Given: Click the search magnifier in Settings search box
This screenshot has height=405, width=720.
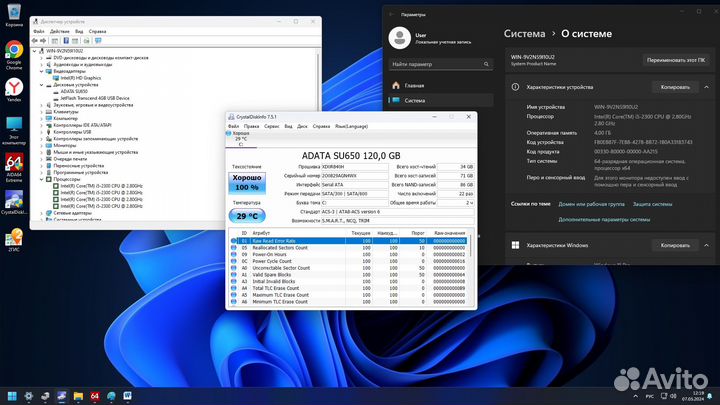Looking at the screenshot, I should tap(486, 64).
